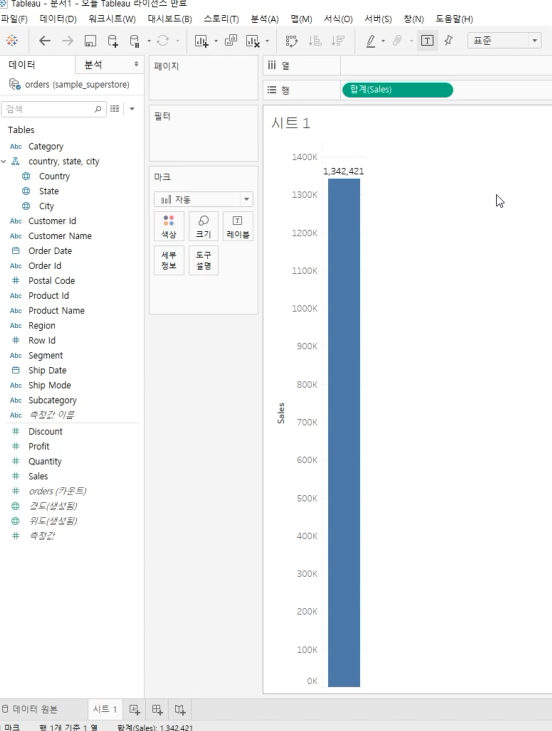This screenshot has width=552, height=731.
Task: Open the 도움말(H) menu
Action: pyautogui.click(x=454, y=19)
